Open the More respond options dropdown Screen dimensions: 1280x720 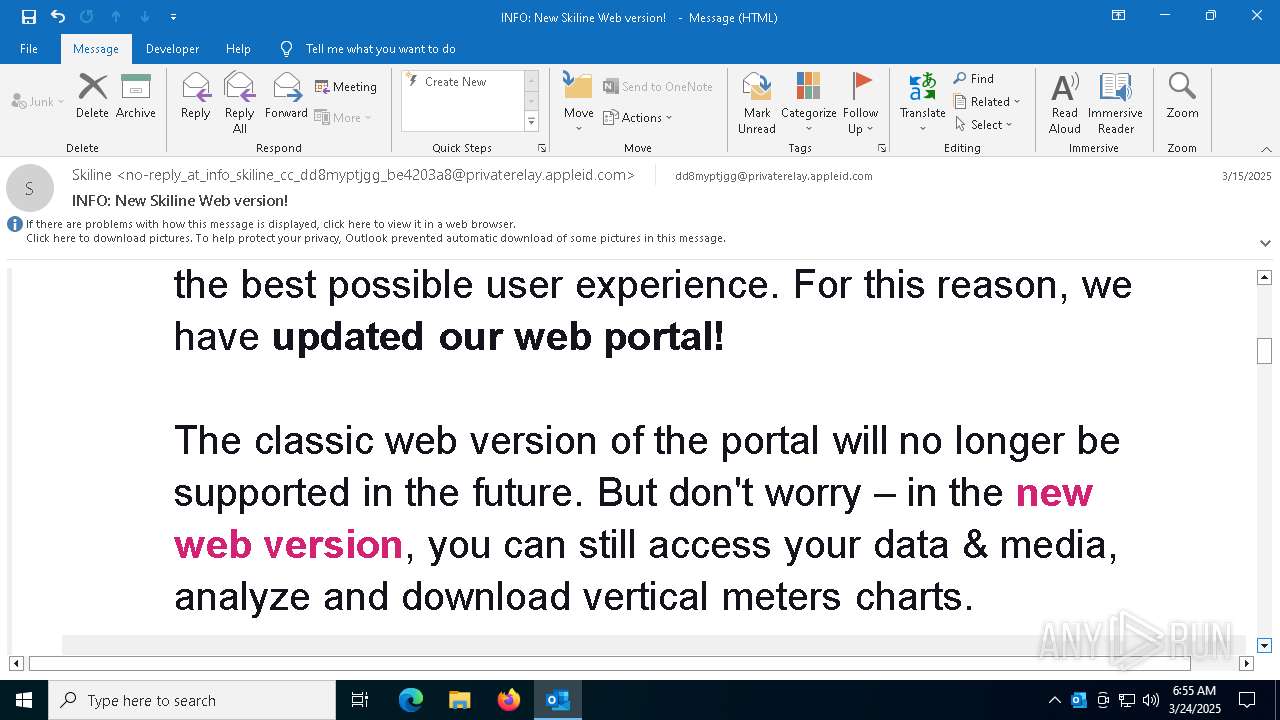343,117
